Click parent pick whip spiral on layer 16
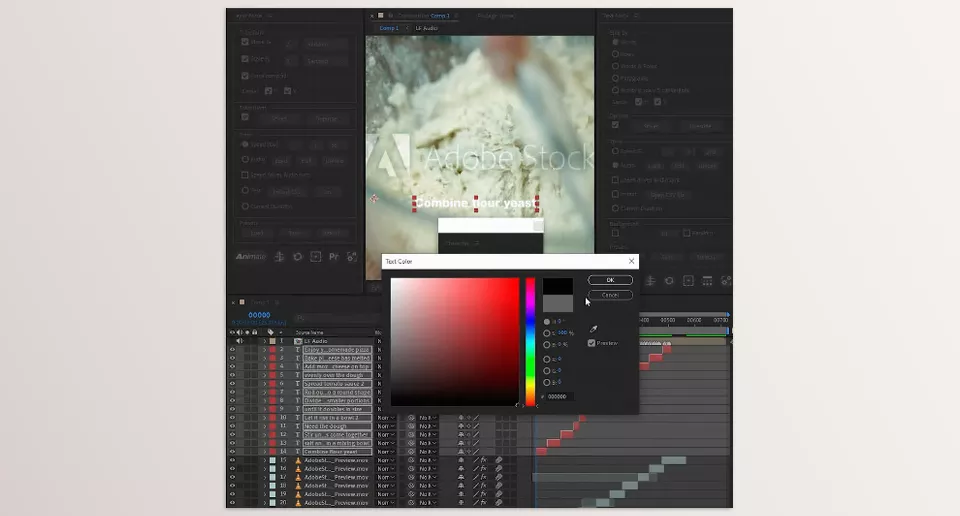Screen dimensions: 960x516 coord(411,469)
